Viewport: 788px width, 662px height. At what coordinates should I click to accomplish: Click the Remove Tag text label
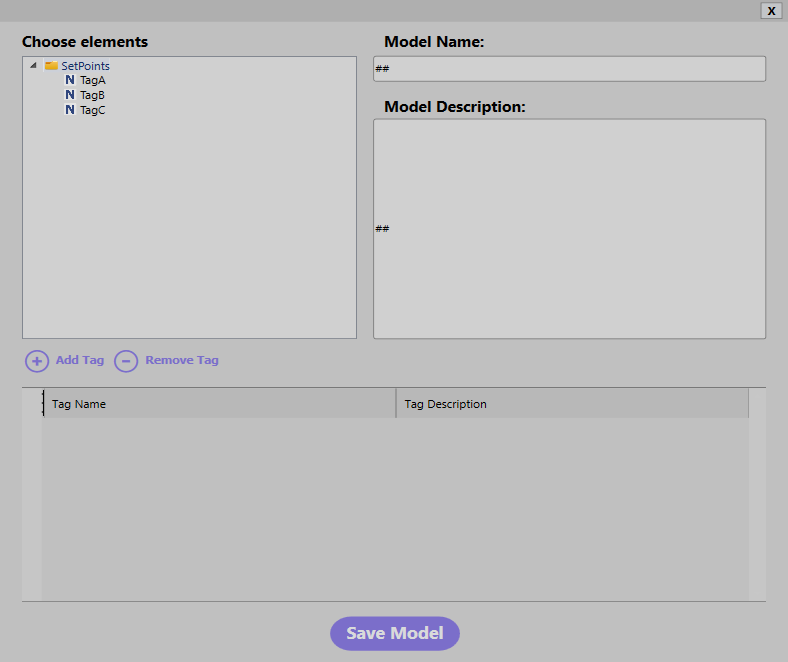[182, 360]
